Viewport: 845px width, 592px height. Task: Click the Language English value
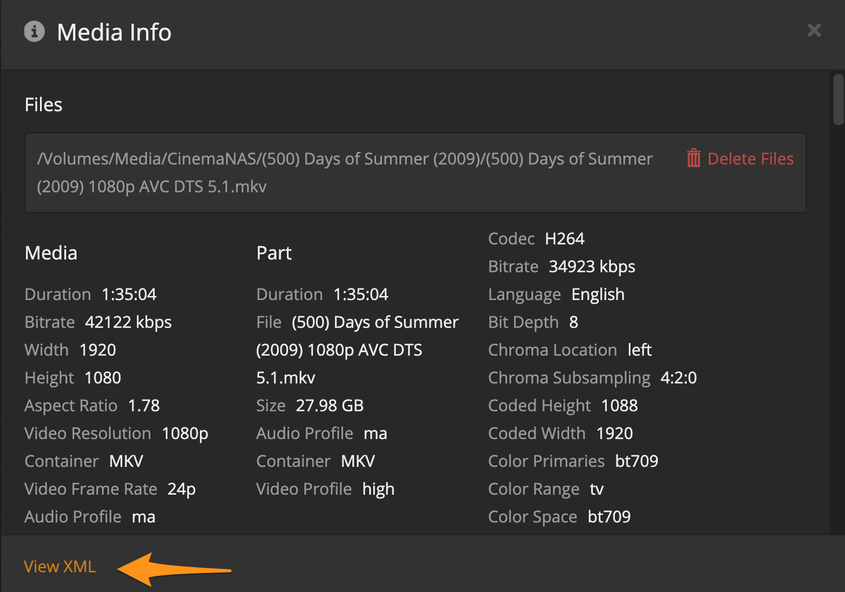[598, 295]
